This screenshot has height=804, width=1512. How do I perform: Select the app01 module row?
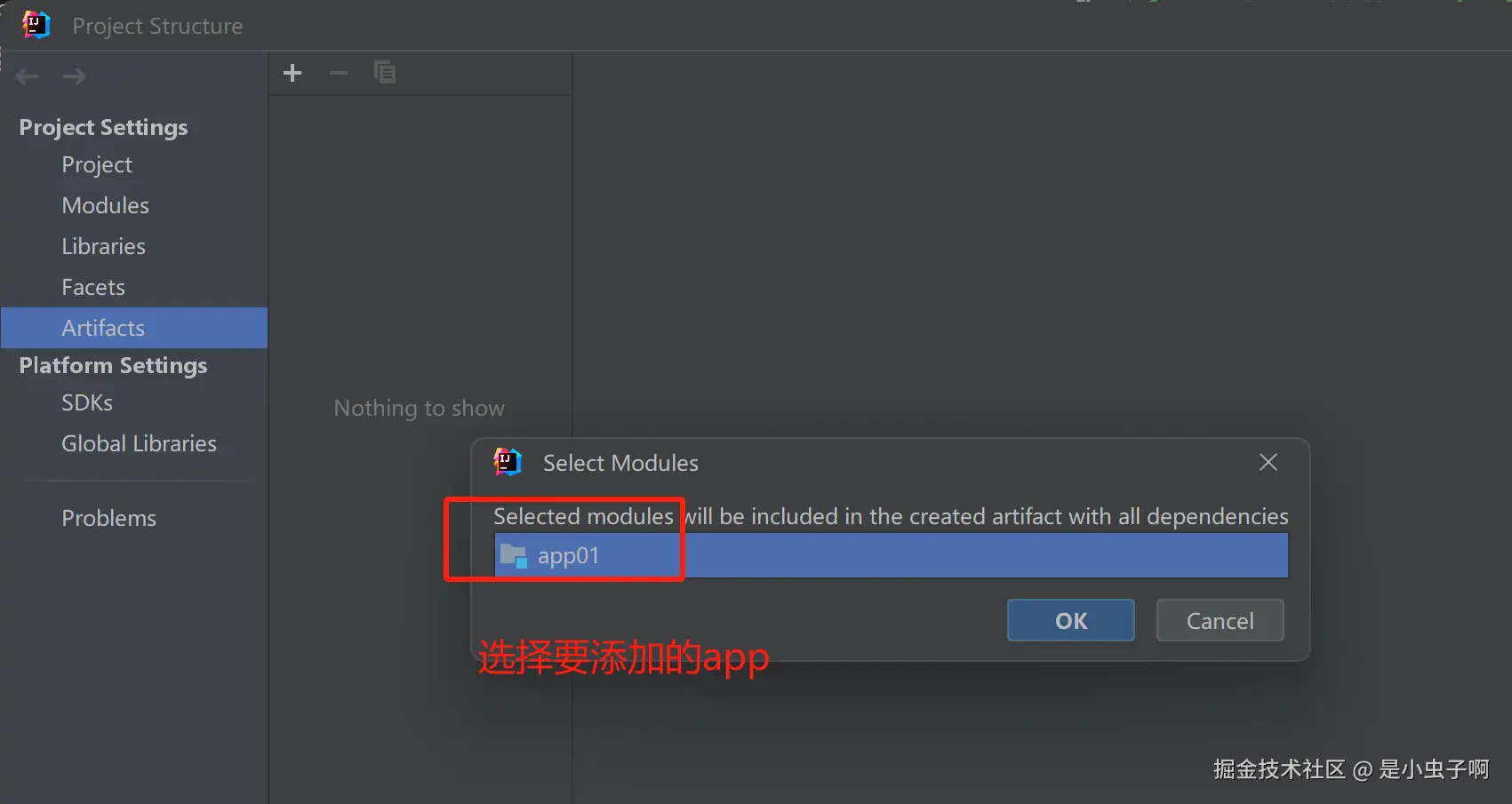891,556
